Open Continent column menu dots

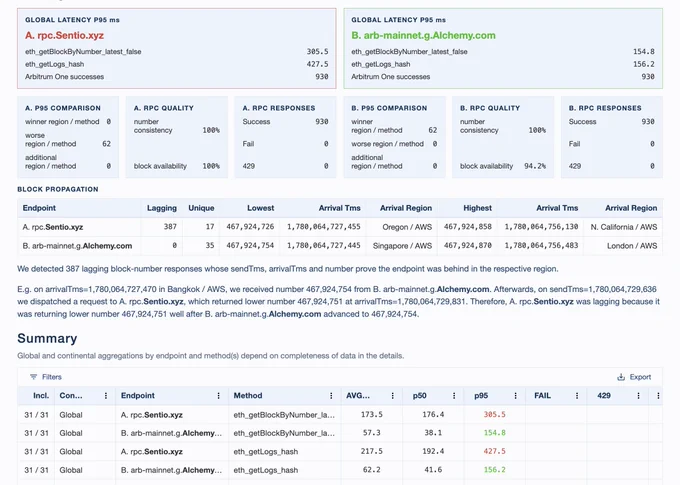pos(106,396)
